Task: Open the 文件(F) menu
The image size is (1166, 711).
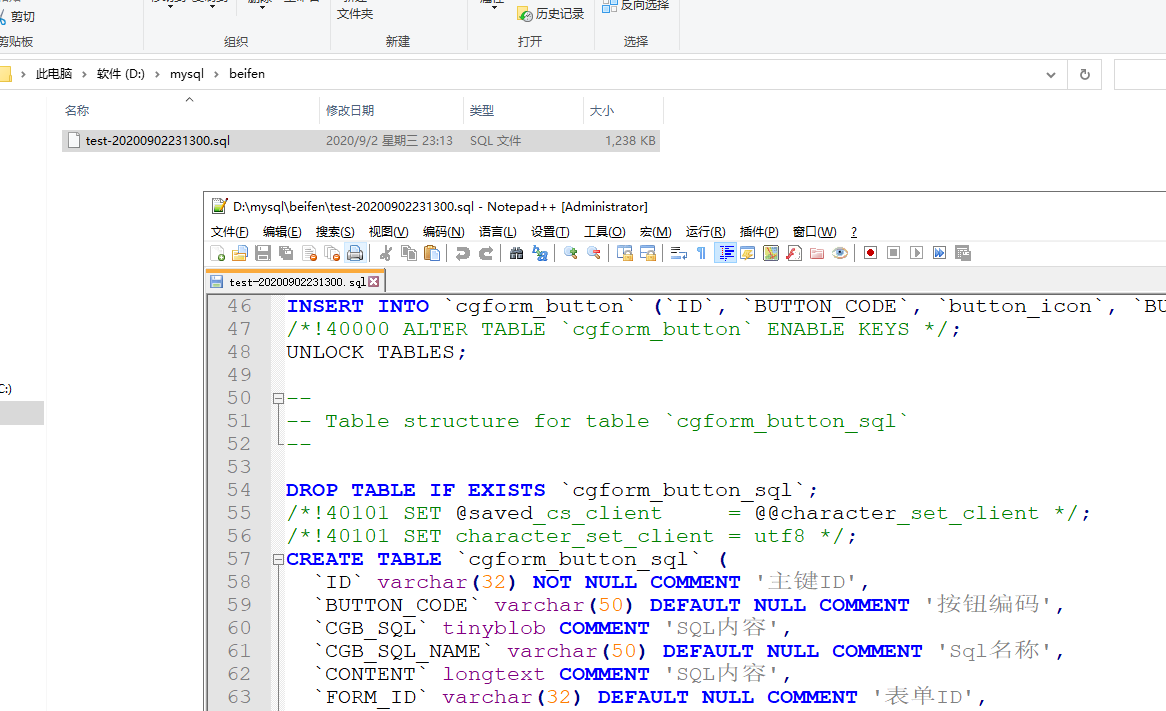Action: point(229,232)
